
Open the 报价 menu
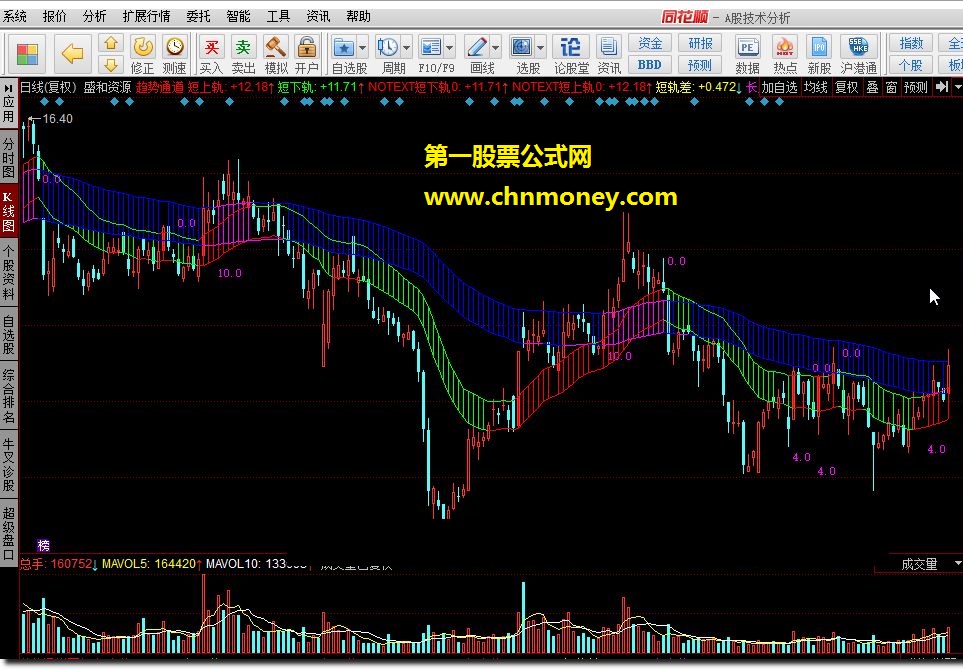(55, 17)
